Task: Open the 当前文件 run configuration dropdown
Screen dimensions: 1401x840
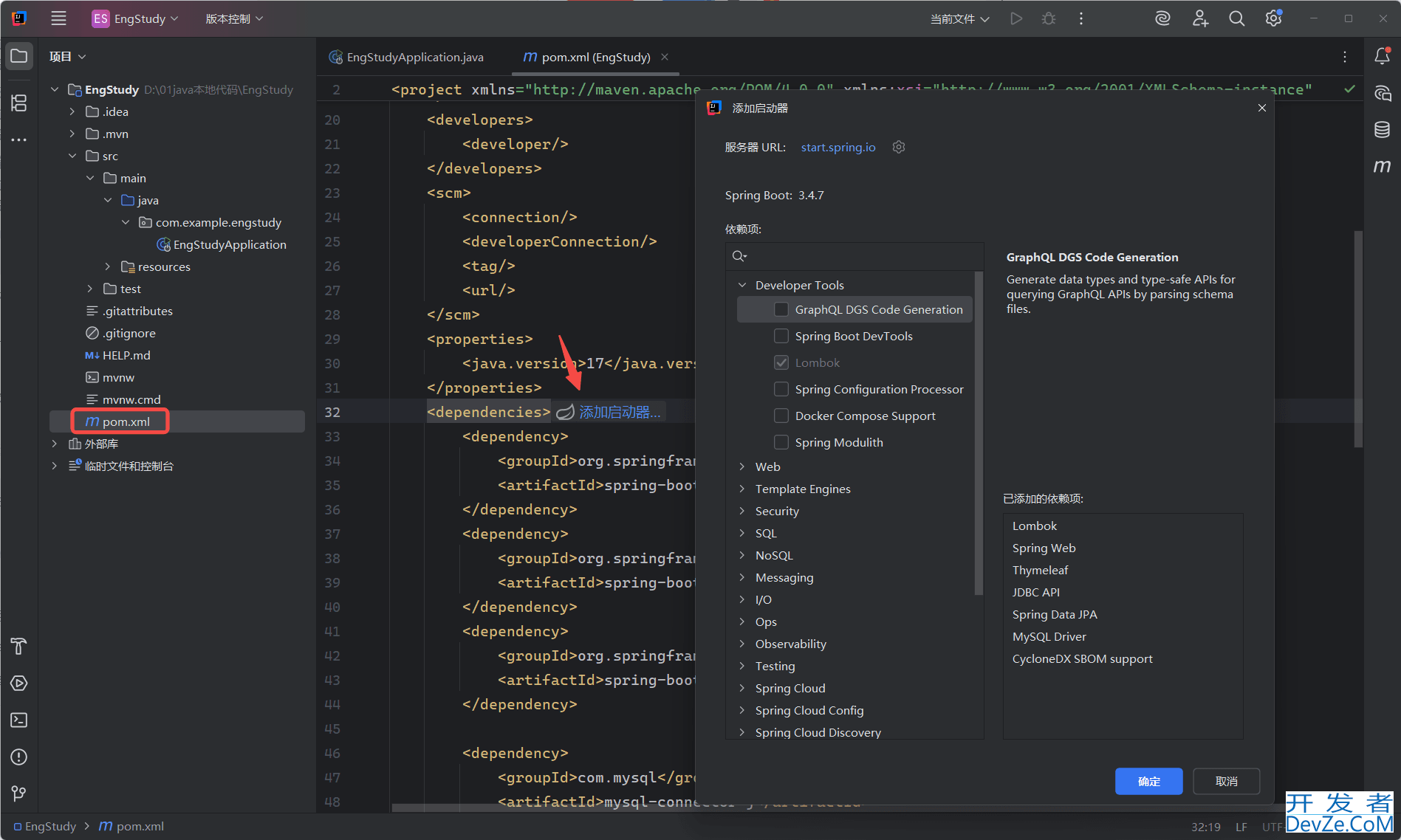Action: (x=959, y=18)
